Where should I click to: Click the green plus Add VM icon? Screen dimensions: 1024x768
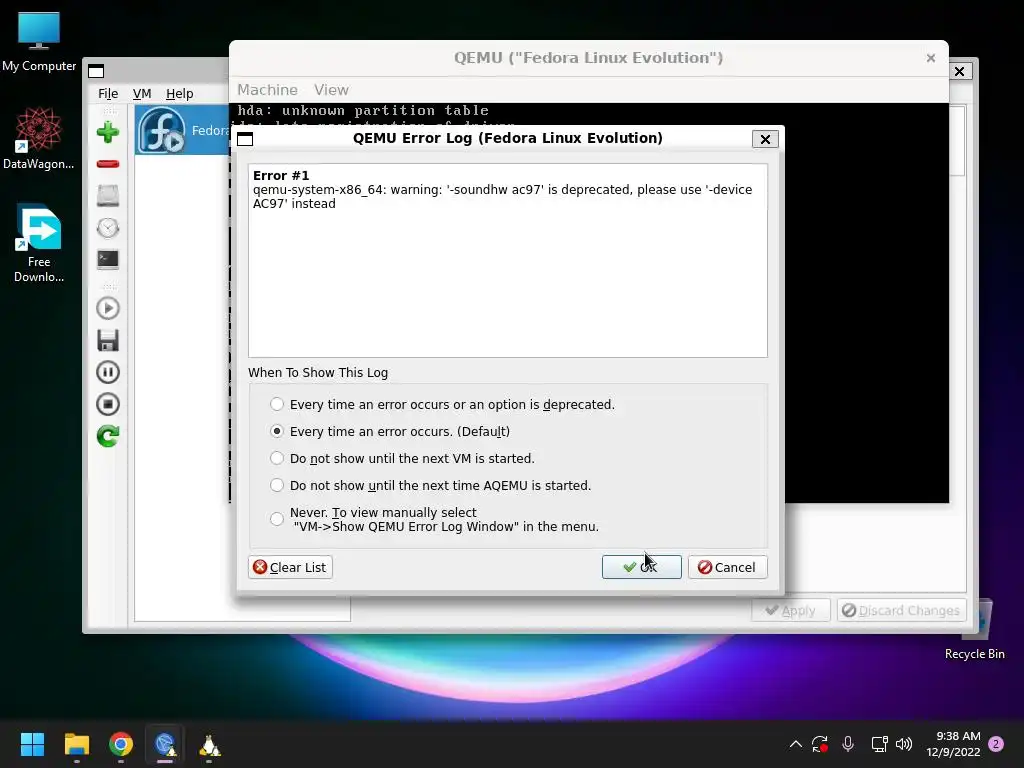click(x=108, y=132)
